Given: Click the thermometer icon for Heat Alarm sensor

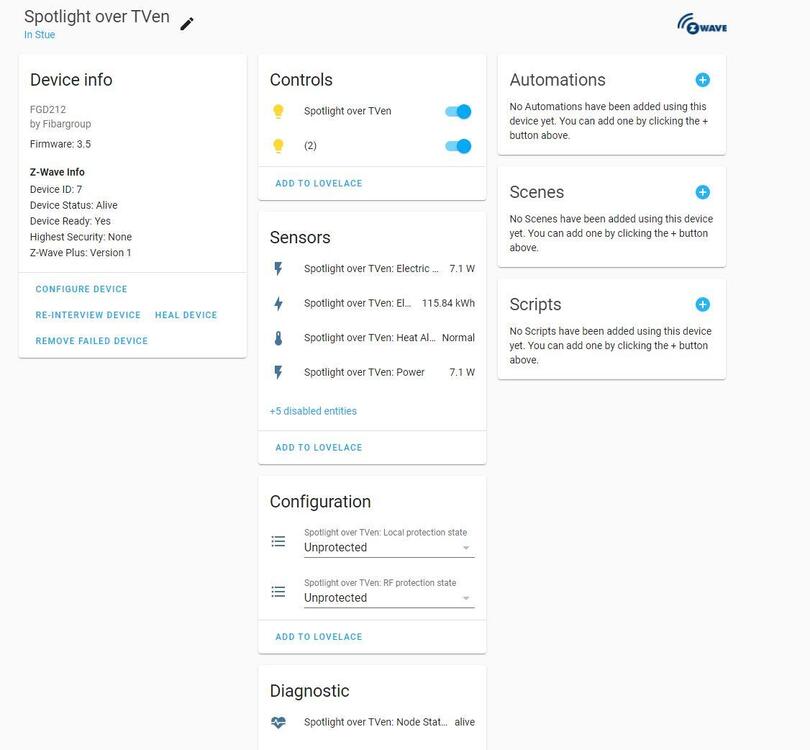Looking at the screenshot, I should (278, 338).
